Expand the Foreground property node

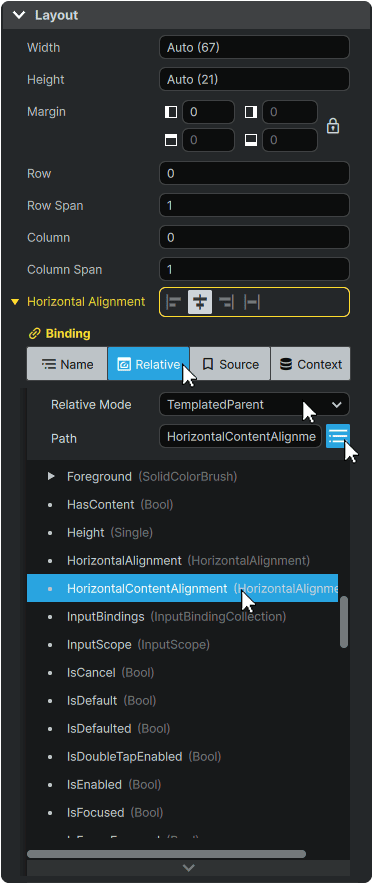pyautogui.click(x=51, y=476)
